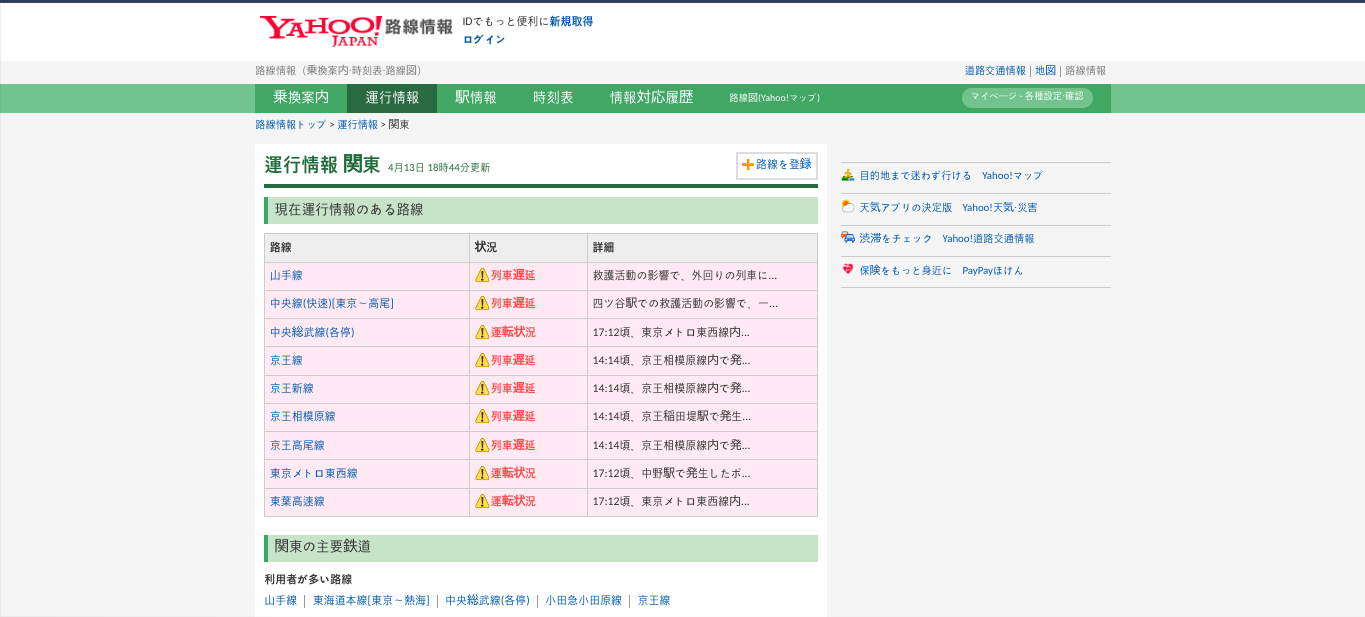
Task: Click the heart icon next to PayPayほけん
Action: click(x=847, y=270)
